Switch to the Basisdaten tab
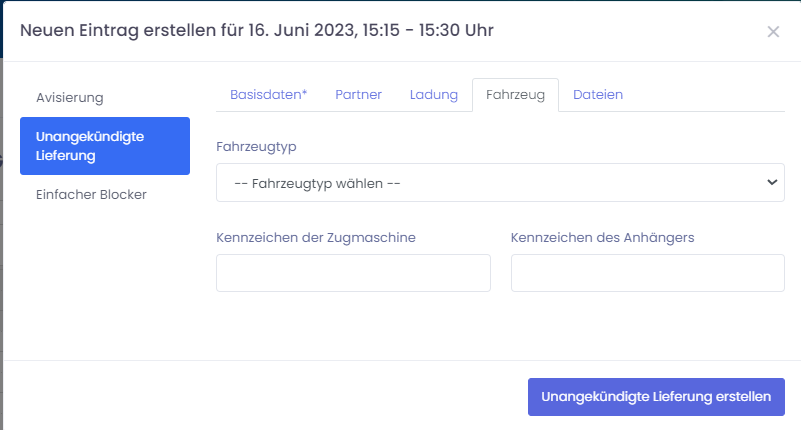 pos(268,95)
